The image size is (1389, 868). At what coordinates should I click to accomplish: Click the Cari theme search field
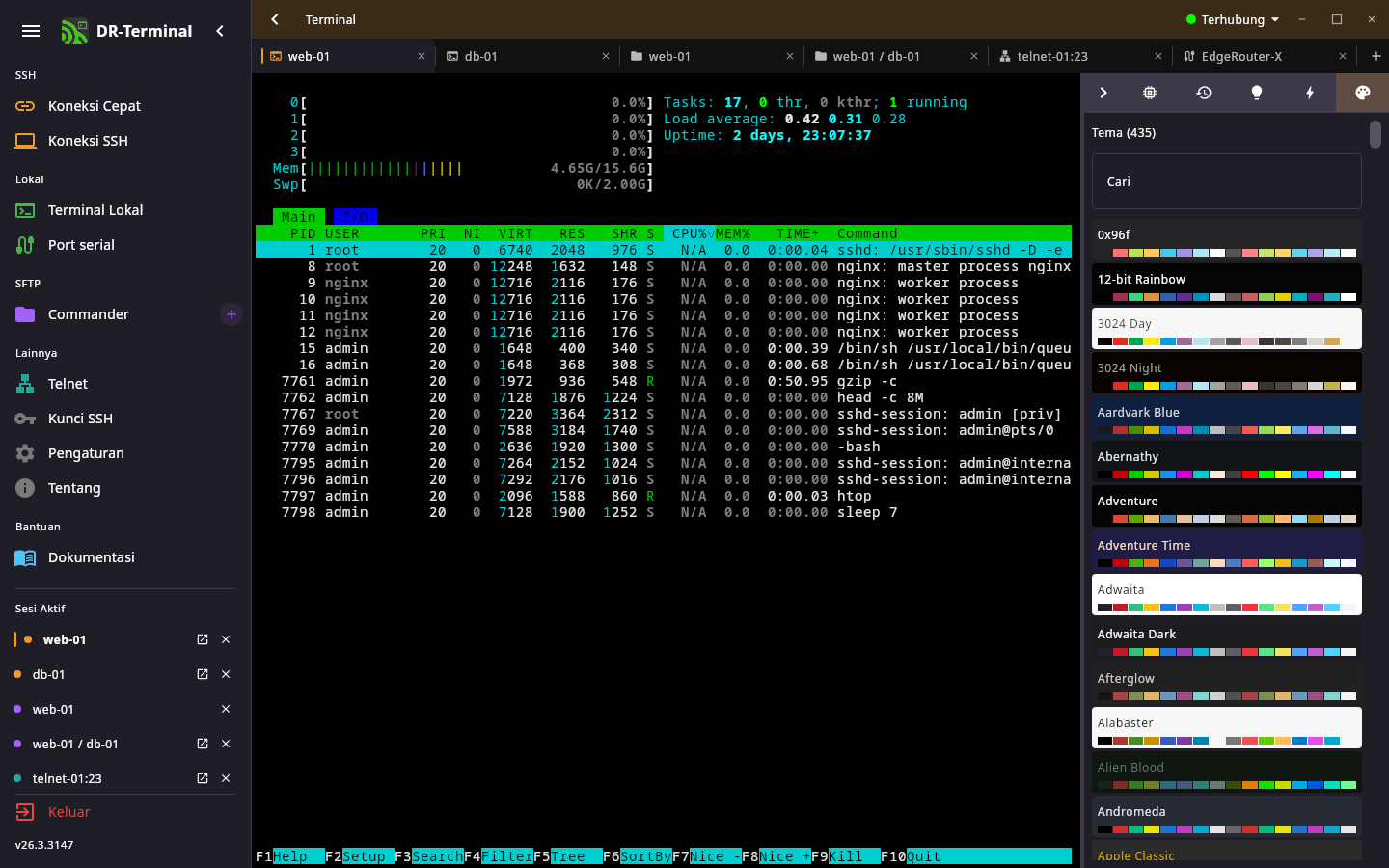pos(1227,181)
